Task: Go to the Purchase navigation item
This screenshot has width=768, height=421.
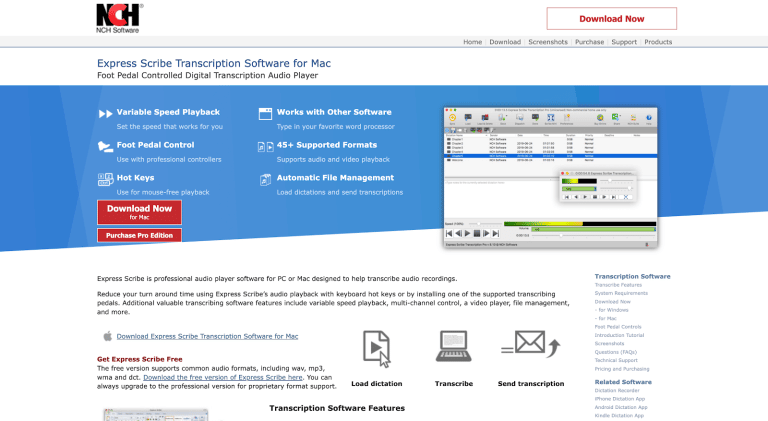Action: click(589, 42)
